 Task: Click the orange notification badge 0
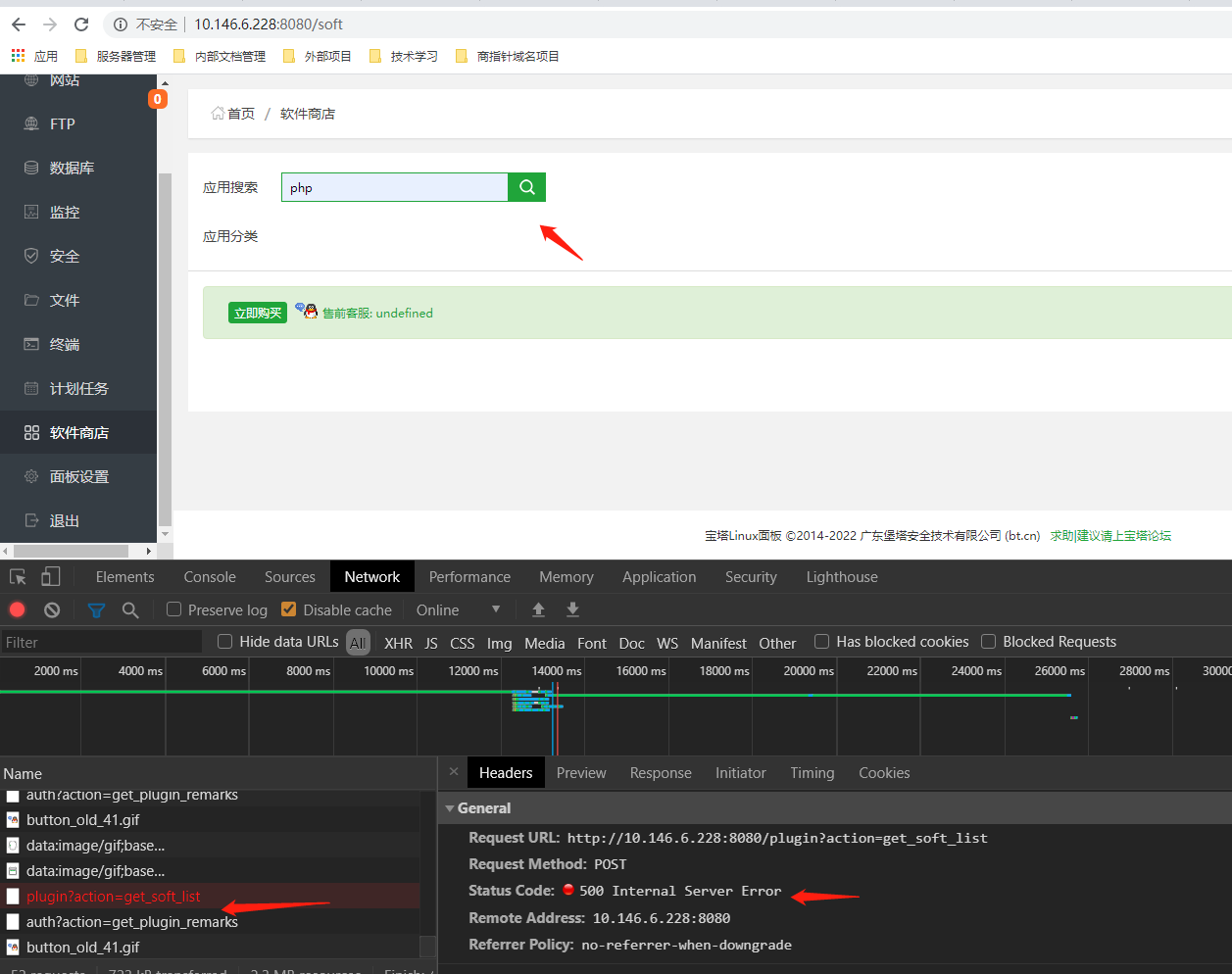pos(158,99)
